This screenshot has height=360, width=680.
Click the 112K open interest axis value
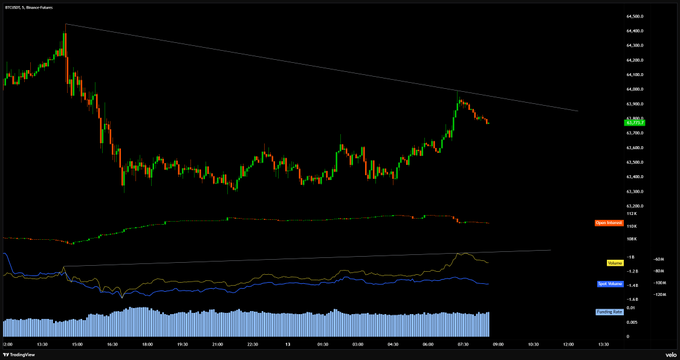pyautogui.click(x=632, y=214)
